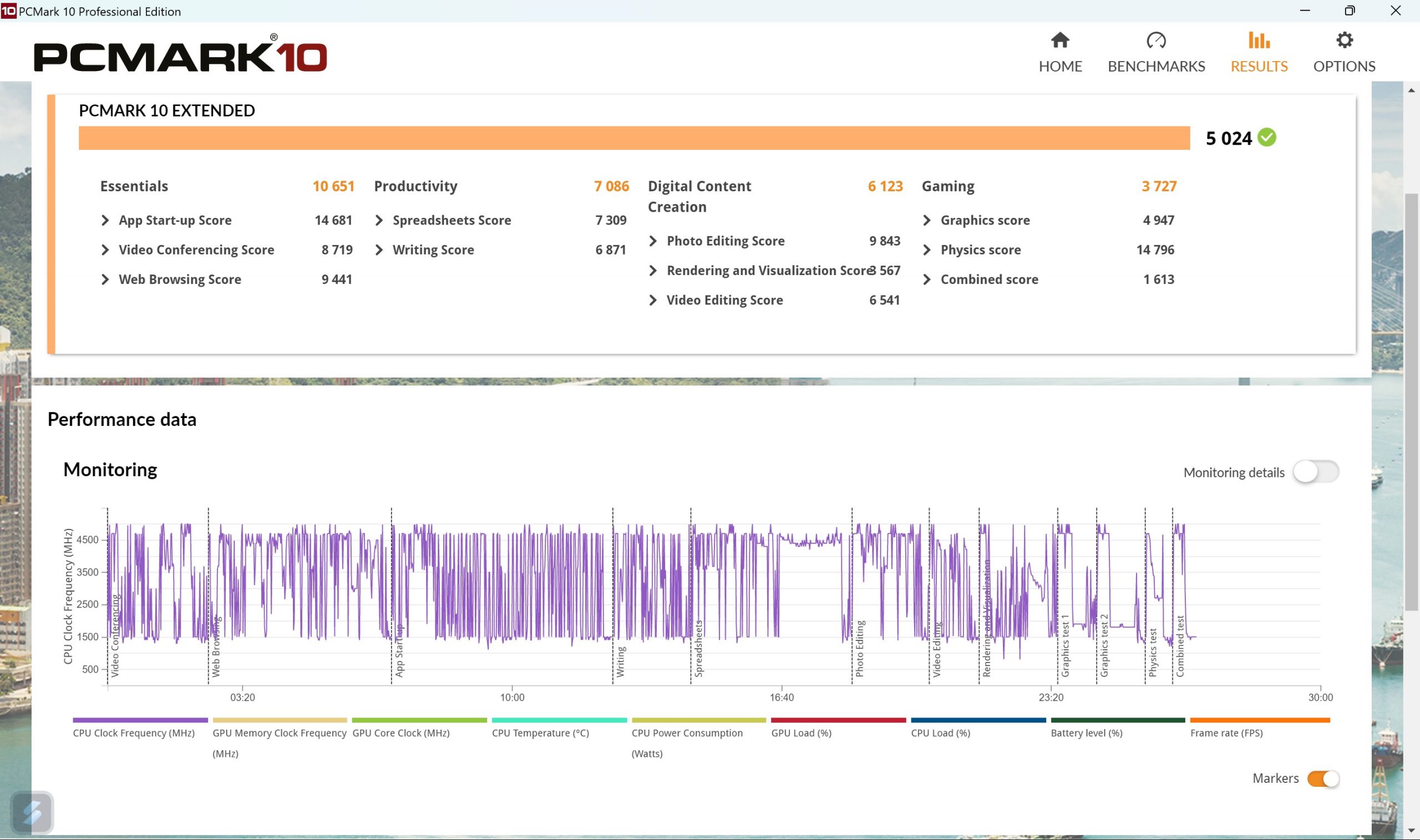Viewport: 1420px width, 840px height.
Task: Toggle the CPU Temperature legend series
Action: (x=540, y=733)
